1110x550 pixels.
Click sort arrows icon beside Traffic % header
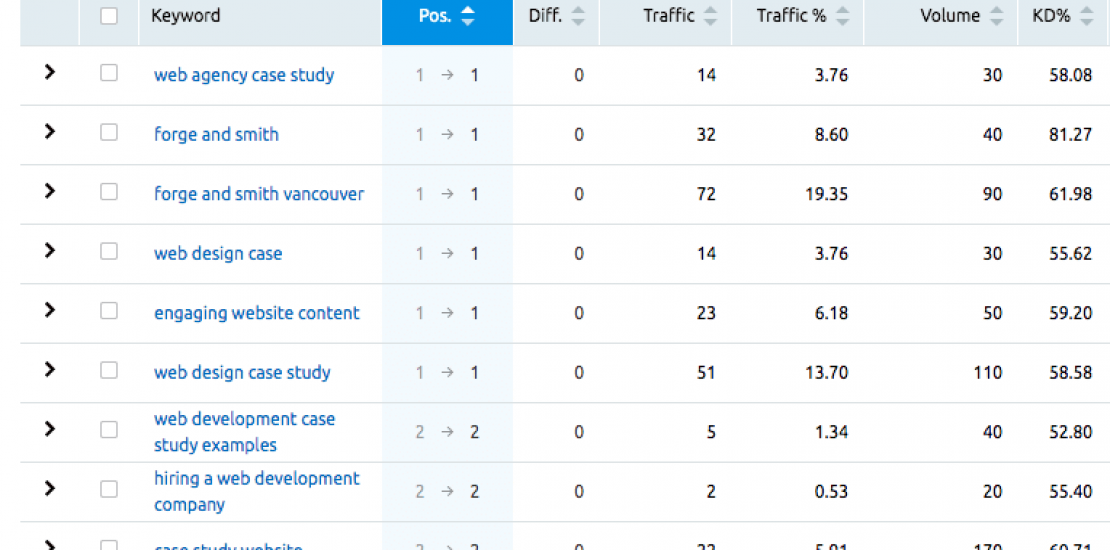pos(843,16)
